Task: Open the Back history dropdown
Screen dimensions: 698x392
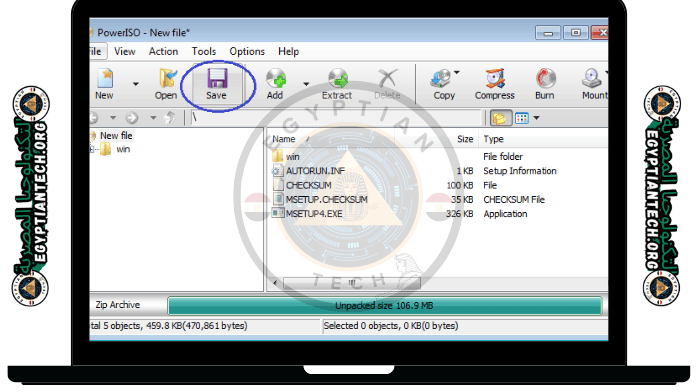Action: click(x=113, y=118)
